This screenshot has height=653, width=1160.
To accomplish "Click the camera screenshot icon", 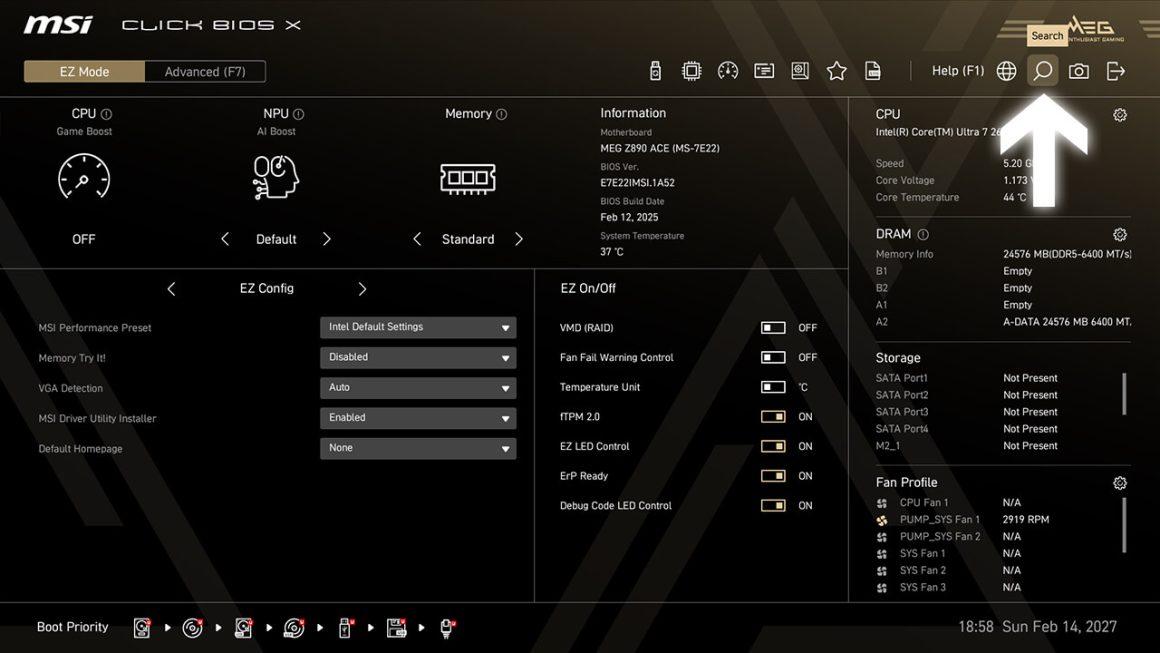I will (x=1079, y=71).
